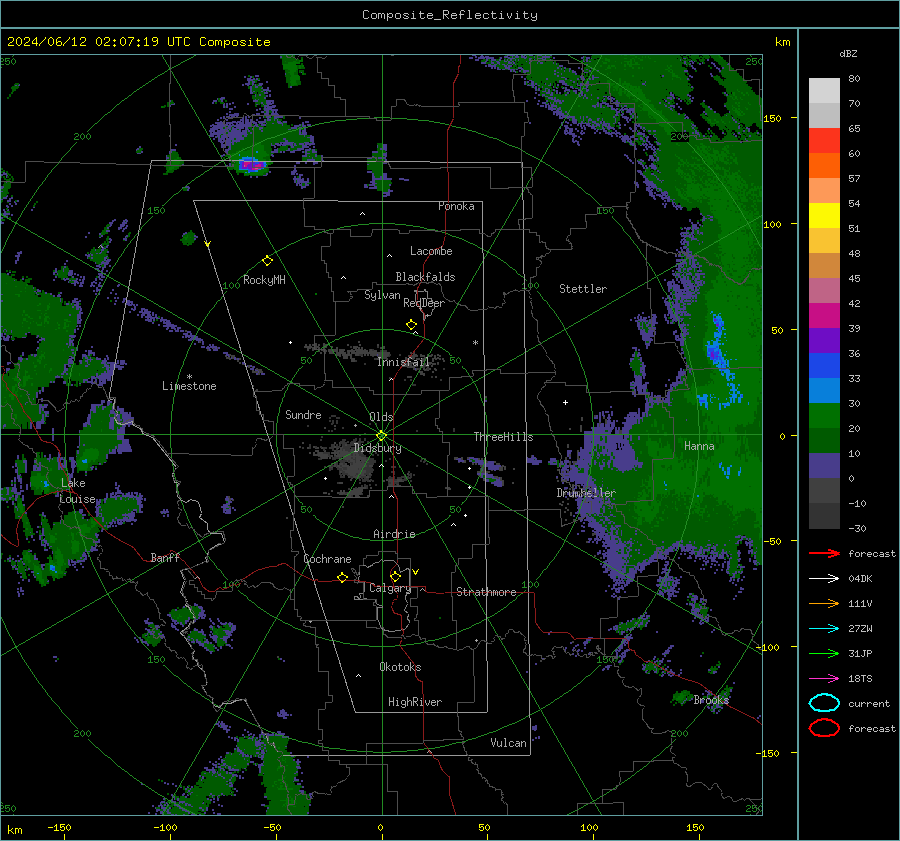The height and width of the screenshot is (841, 900).
Task: Click the green 31JP arrow icon
Action: tap(824, 653)
